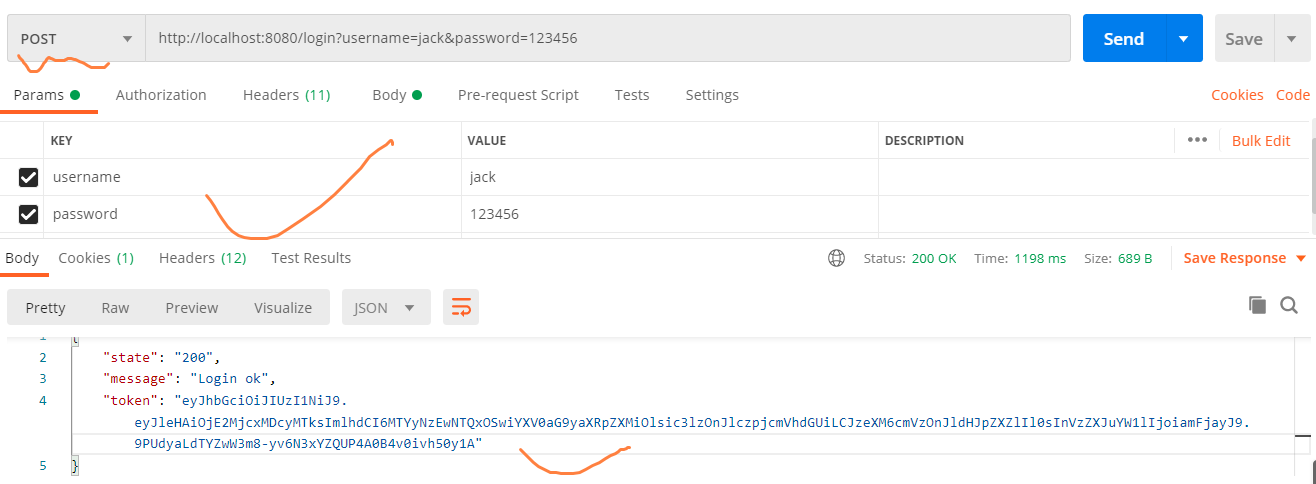This screenshot has height=484, width=1316.
Task: Open the POST method dropdown
Action: click(x=77, y=39)
